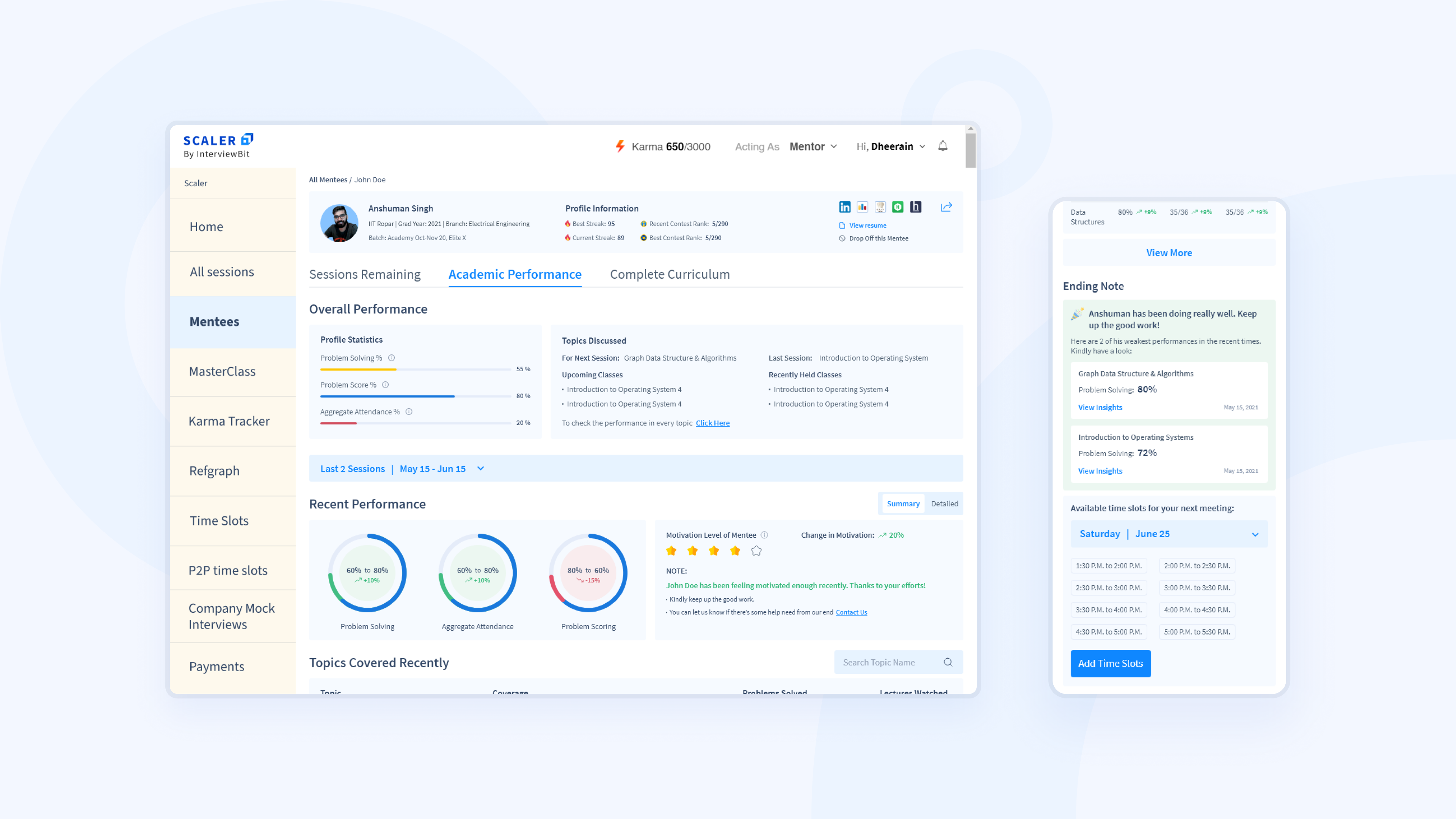Click the Karma lightning bolt icon

[620, 146]
